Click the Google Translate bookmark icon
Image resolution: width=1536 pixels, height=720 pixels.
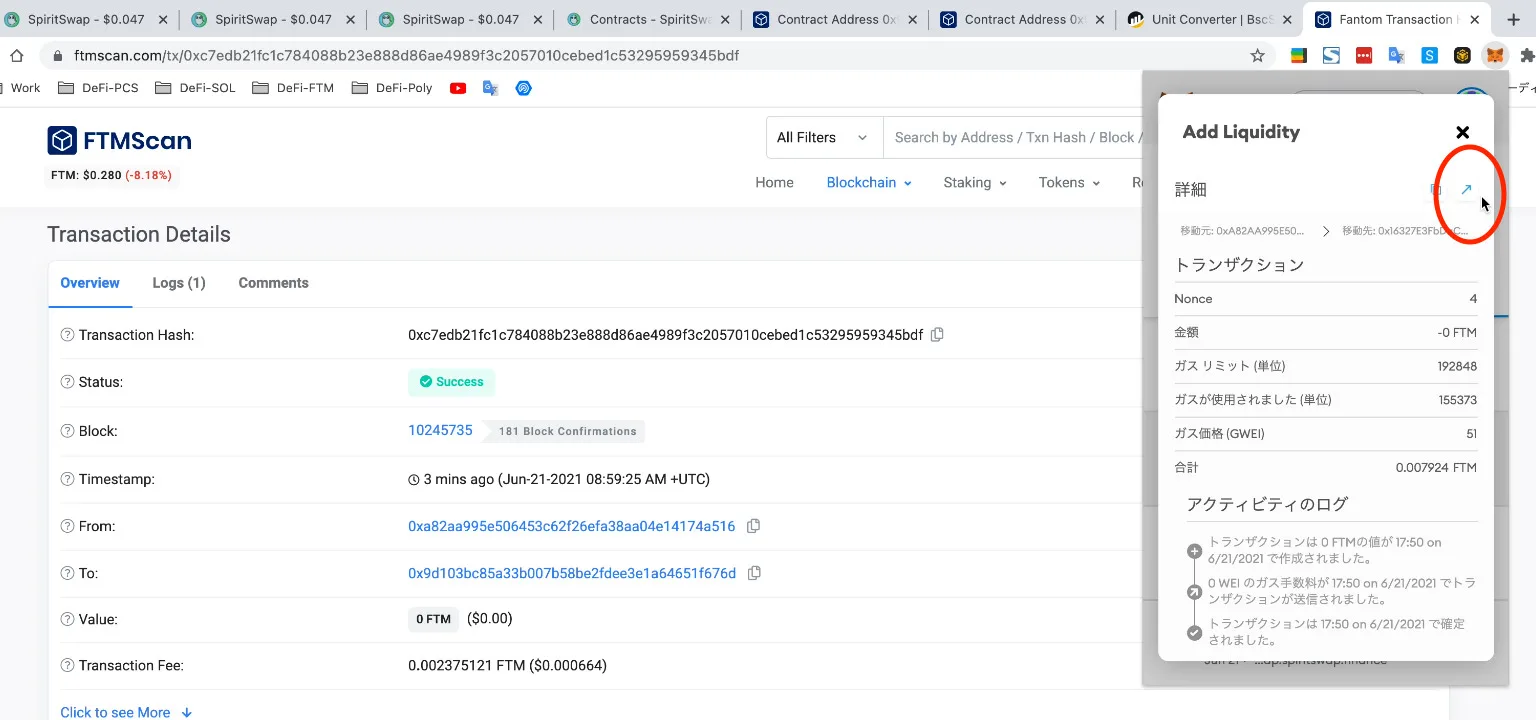click(490, 88)
